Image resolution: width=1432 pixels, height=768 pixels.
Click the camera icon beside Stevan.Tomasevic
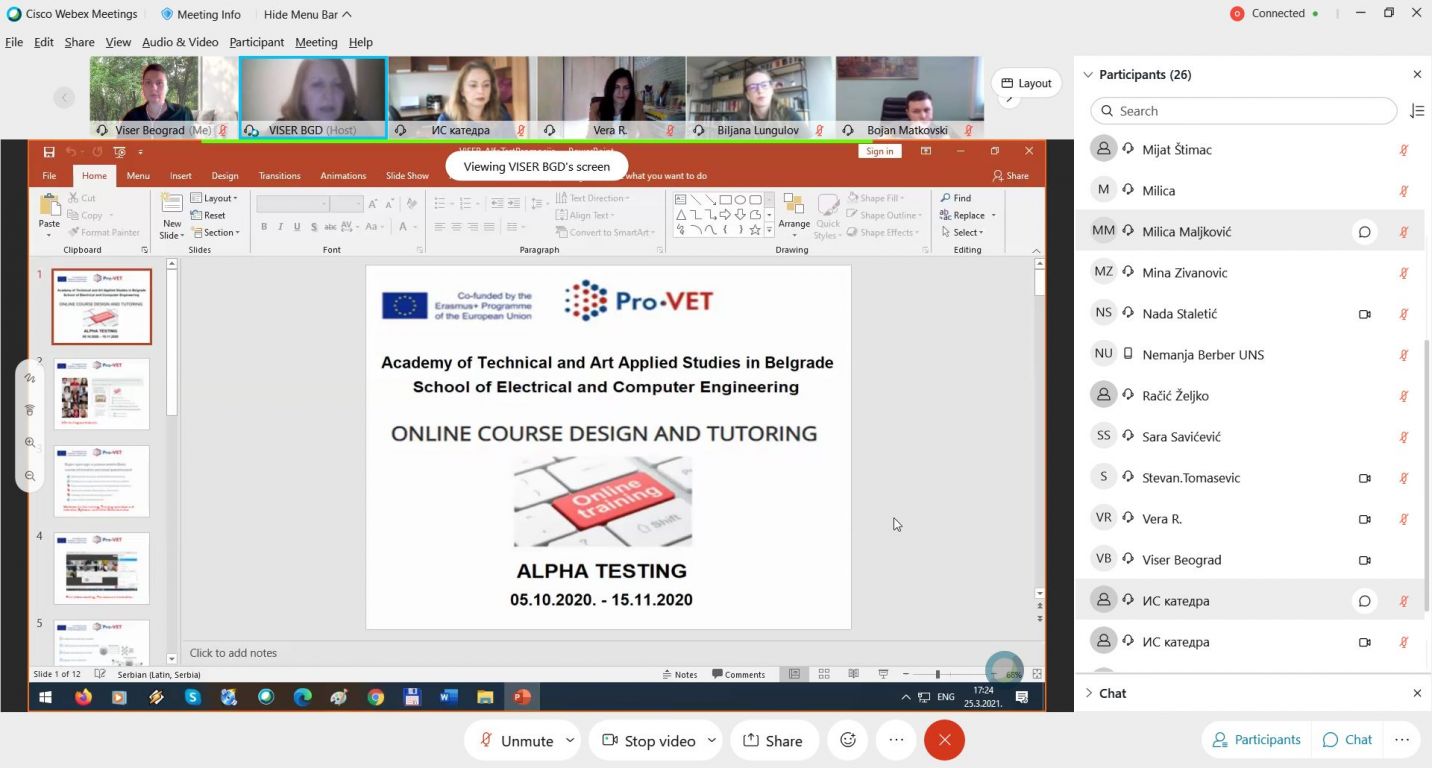click(x=1364, y=478)
